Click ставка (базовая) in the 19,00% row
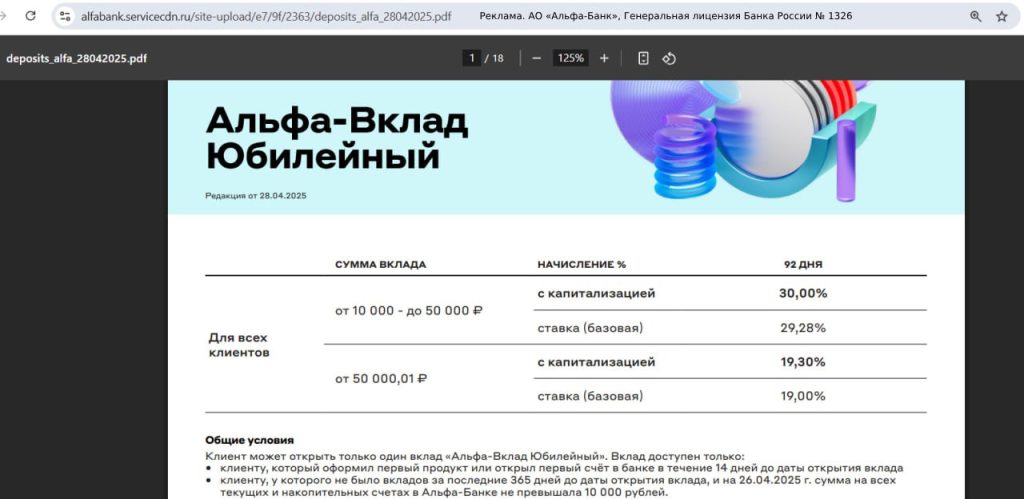Image resolution: width=1024 pixels, height=499 pixels. pyautogui.click(x=590, y=396)
